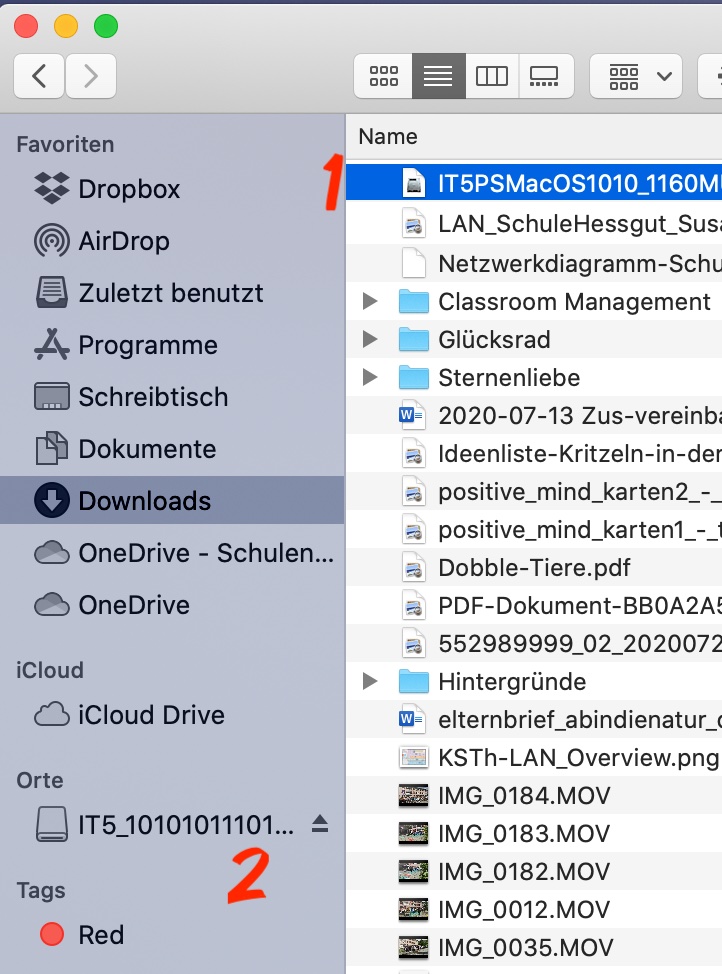722x974 pixels.
Task: Switch to gallery view in toolbar
Action: click(x=546, y=76)
